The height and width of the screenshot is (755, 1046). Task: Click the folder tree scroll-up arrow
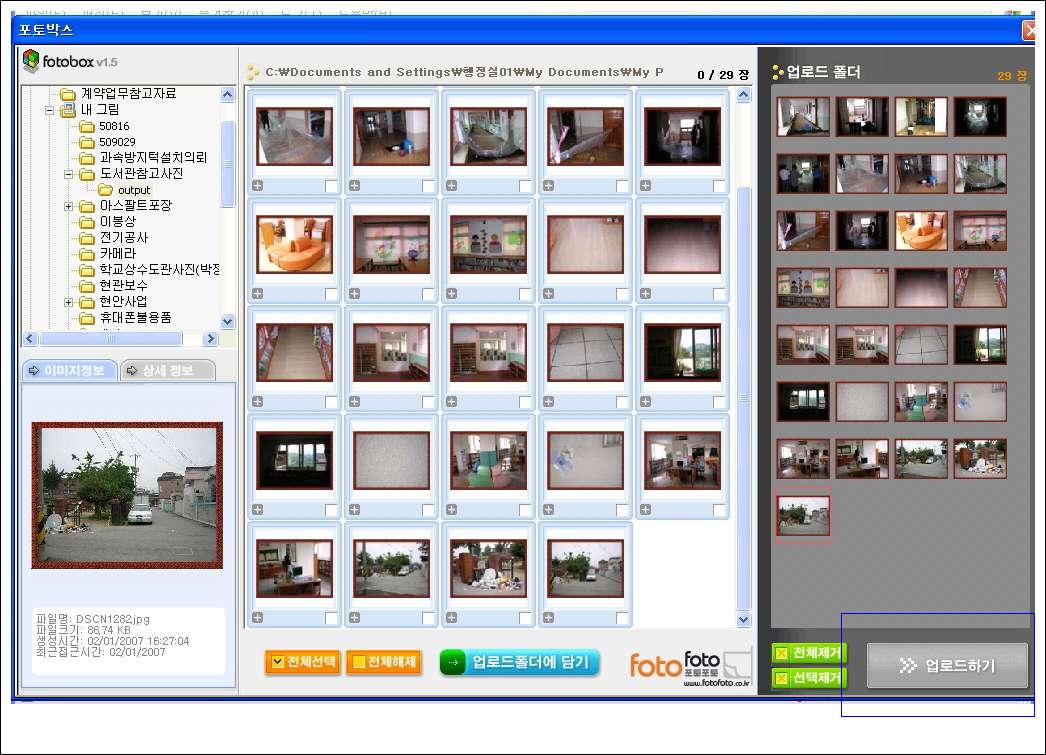tap(227, 95)
